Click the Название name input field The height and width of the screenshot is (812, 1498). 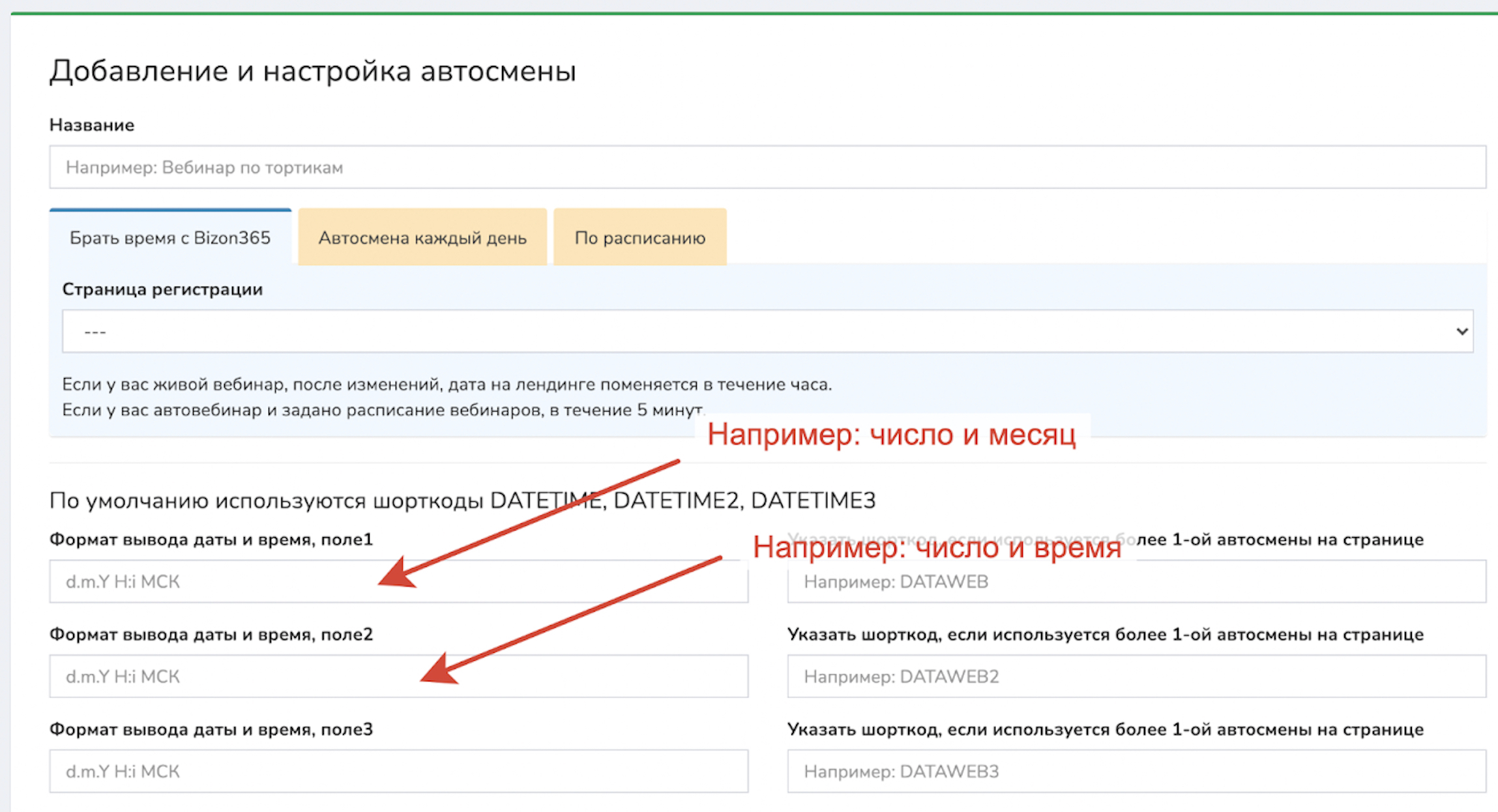tap(767, 167)
